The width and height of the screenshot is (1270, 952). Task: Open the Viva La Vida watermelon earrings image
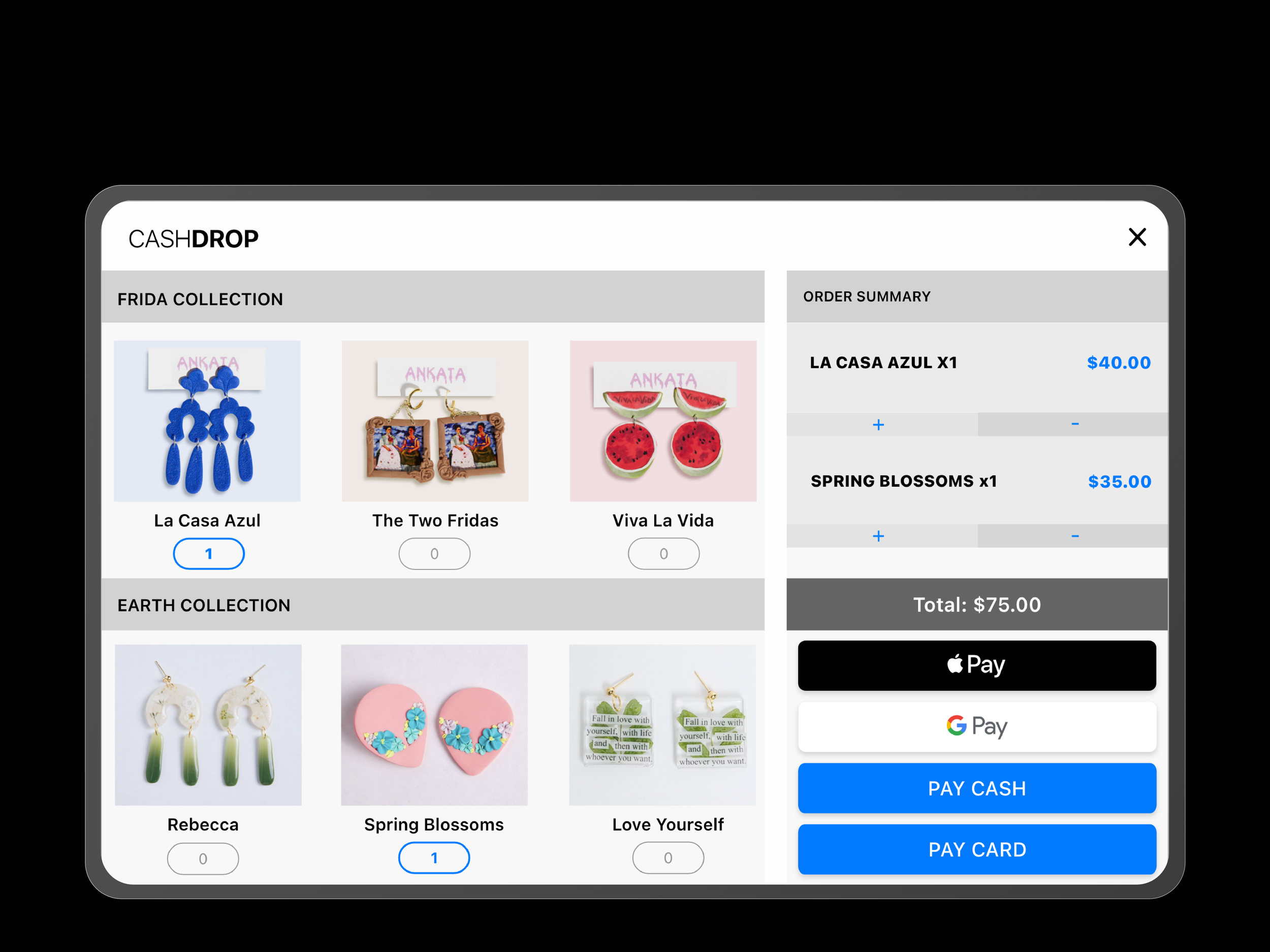click(x=663, y=421)
